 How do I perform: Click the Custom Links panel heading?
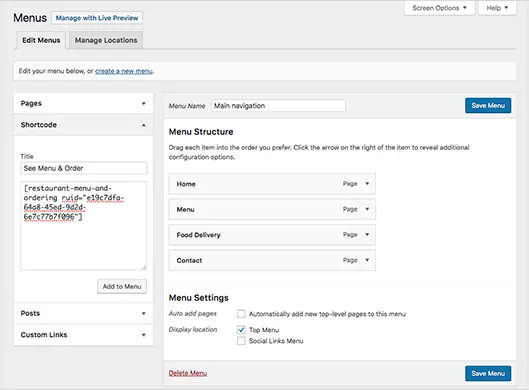tap(44, 335)
